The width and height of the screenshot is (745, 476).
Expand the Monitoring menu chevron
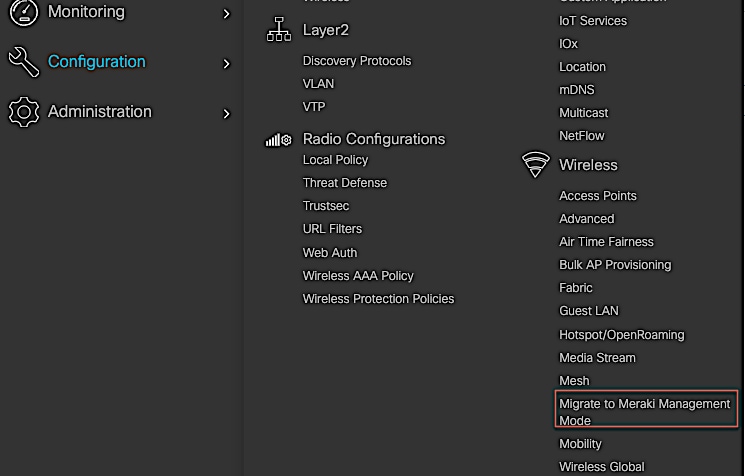227,14
